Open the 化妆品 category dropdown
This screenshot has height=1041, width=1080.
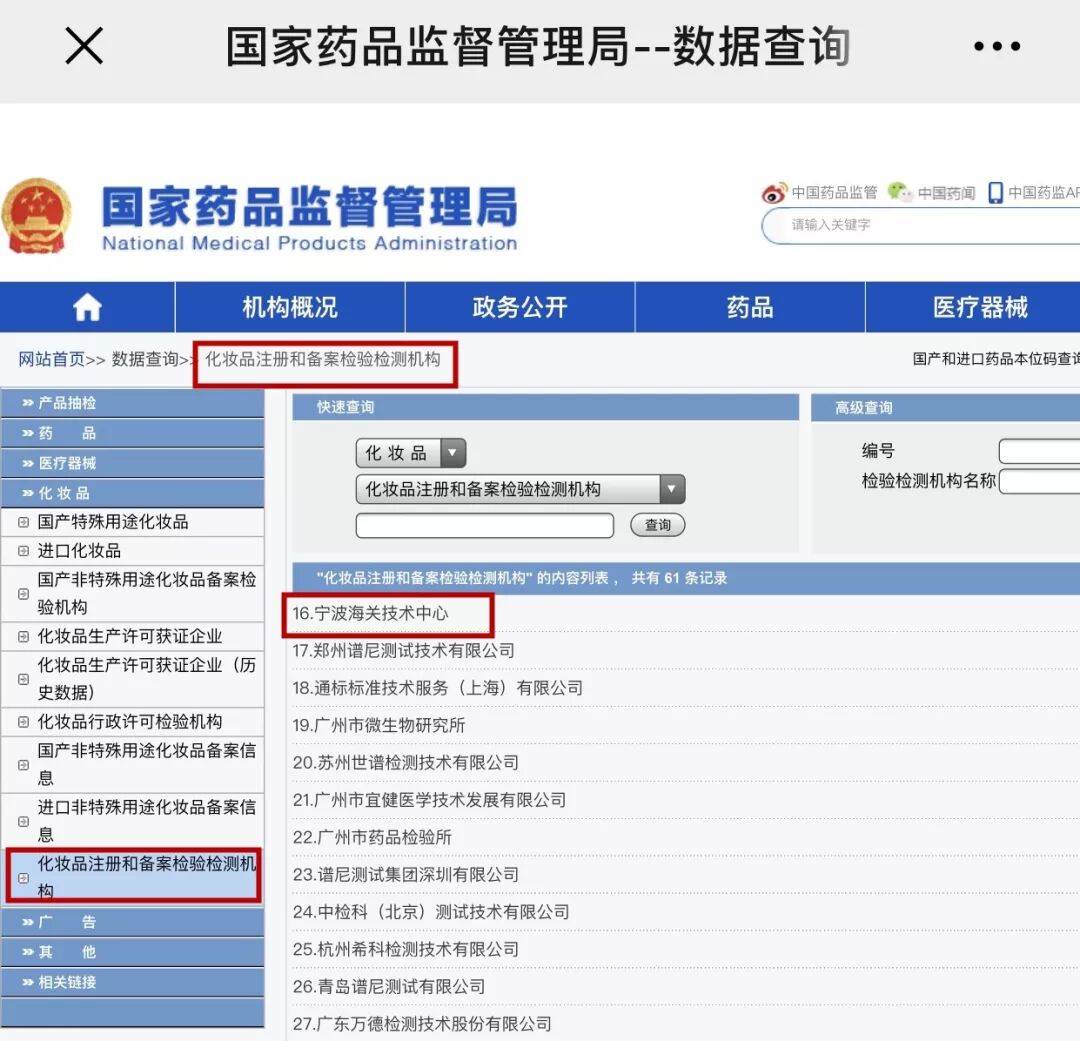[411, 453]
